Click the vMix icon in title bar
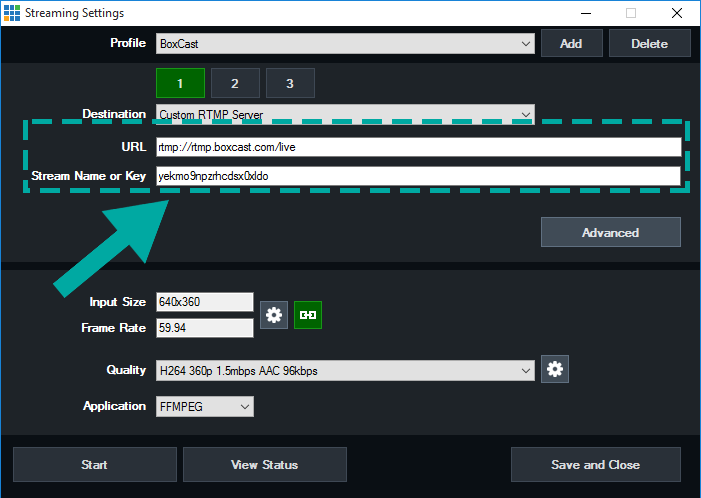The image size is (701, 498). coord(12,13)
